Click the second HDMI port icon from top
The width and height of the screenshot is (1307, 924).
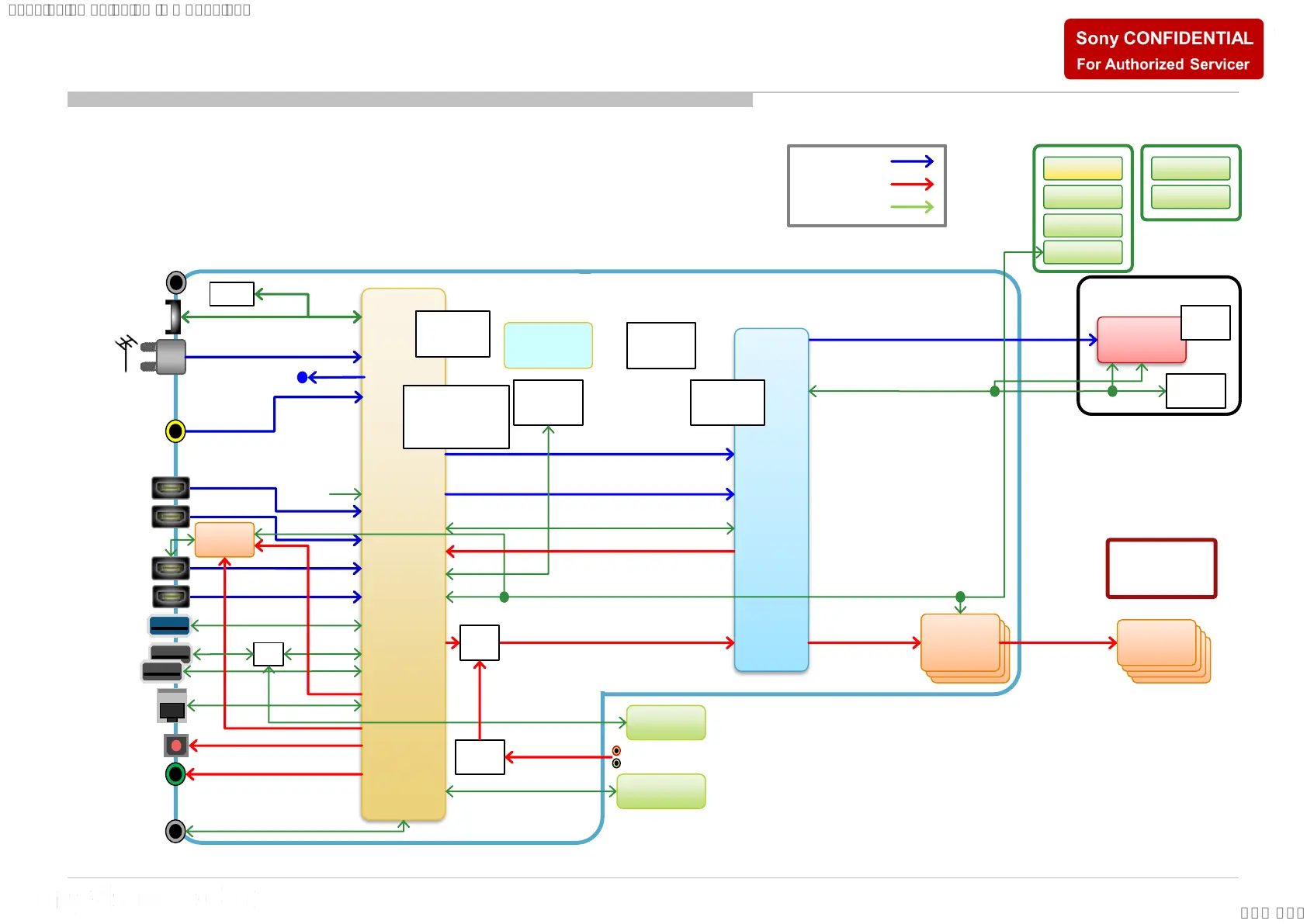click(171, 517)
